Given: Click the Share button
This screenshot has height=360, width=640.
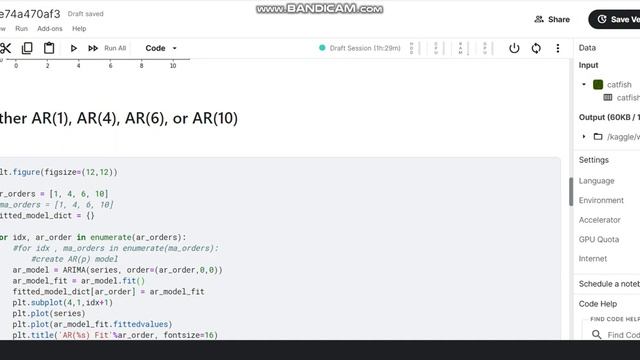Looking at the screenshot, I should 552,19.
